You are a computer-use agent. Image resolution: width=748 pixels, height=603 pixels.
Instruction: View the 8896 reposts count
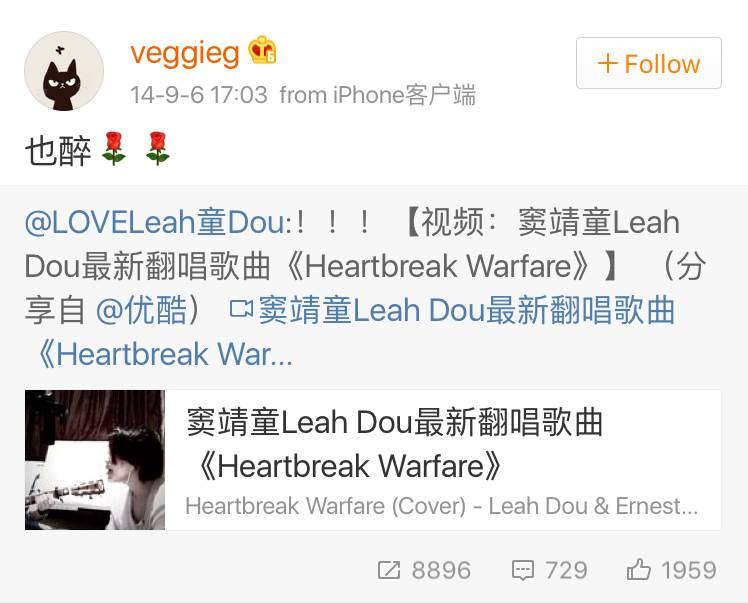click(441, 570)
